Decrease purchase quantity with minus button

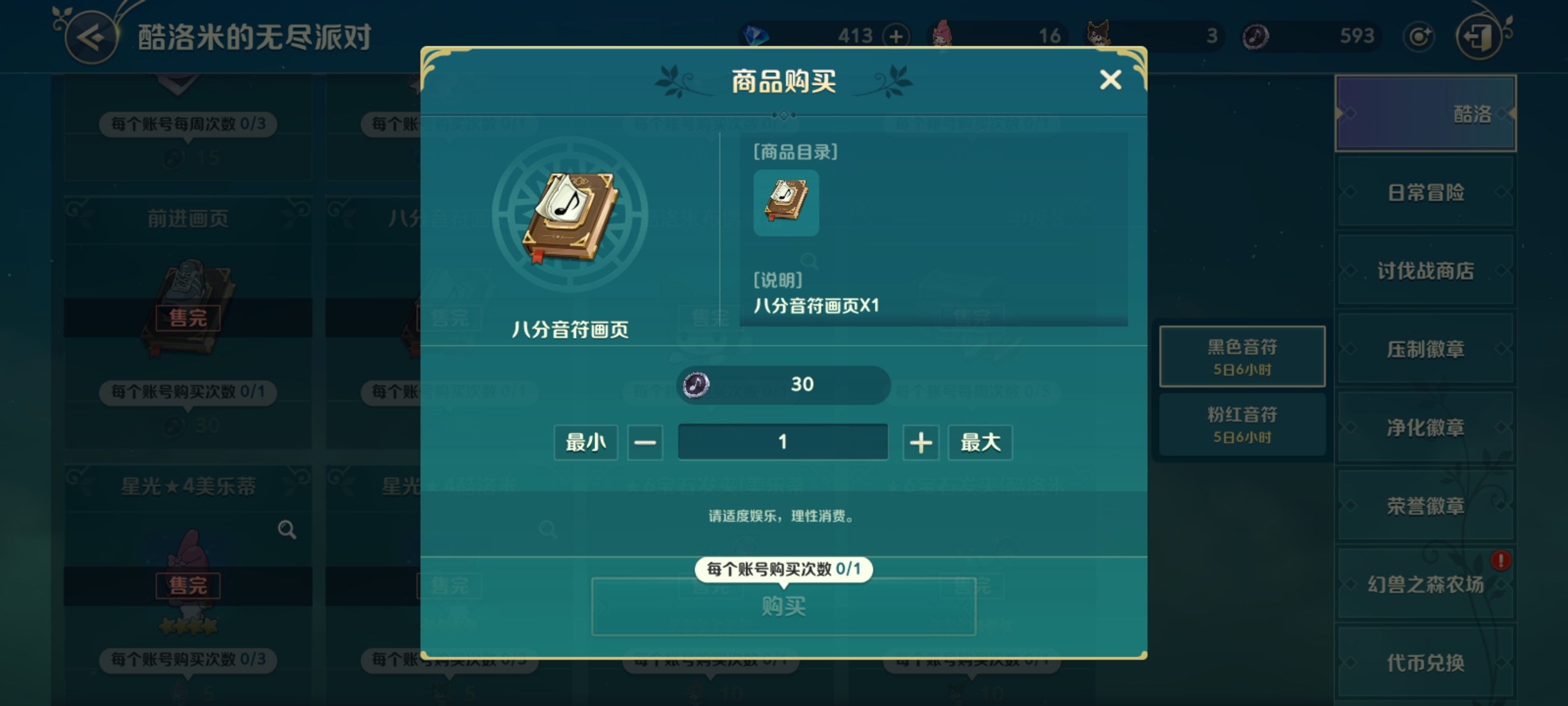coord(645,442)
